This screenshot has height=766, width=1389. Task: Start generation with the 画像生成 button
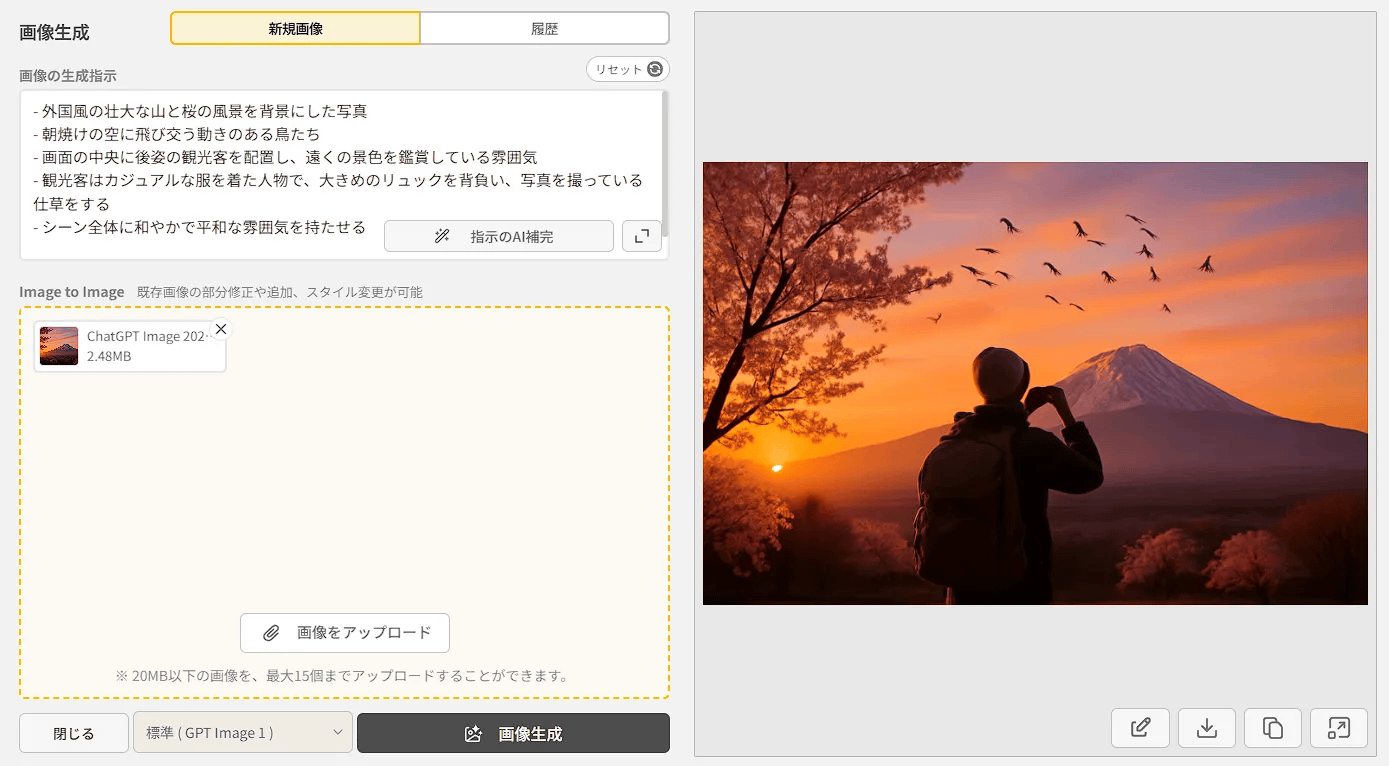click(513, 733)
